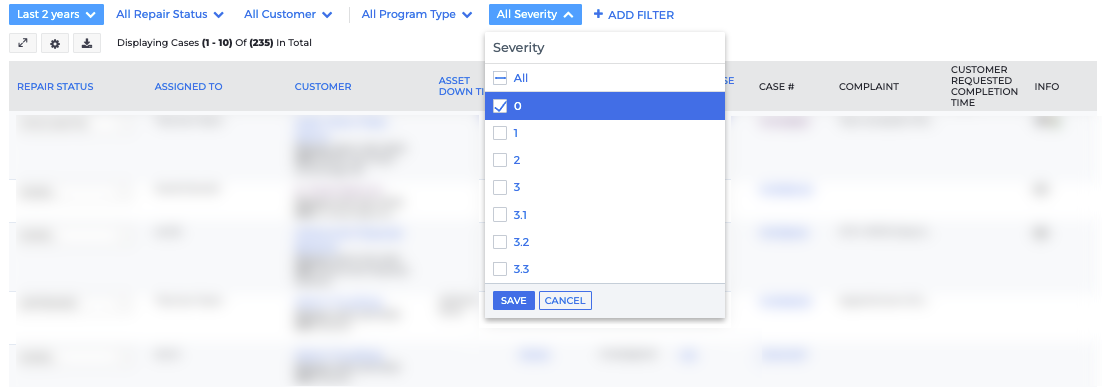Open the gear settings icon
Image resolution: width=1102 pixels, height=387 pixels.
[55, 43]
